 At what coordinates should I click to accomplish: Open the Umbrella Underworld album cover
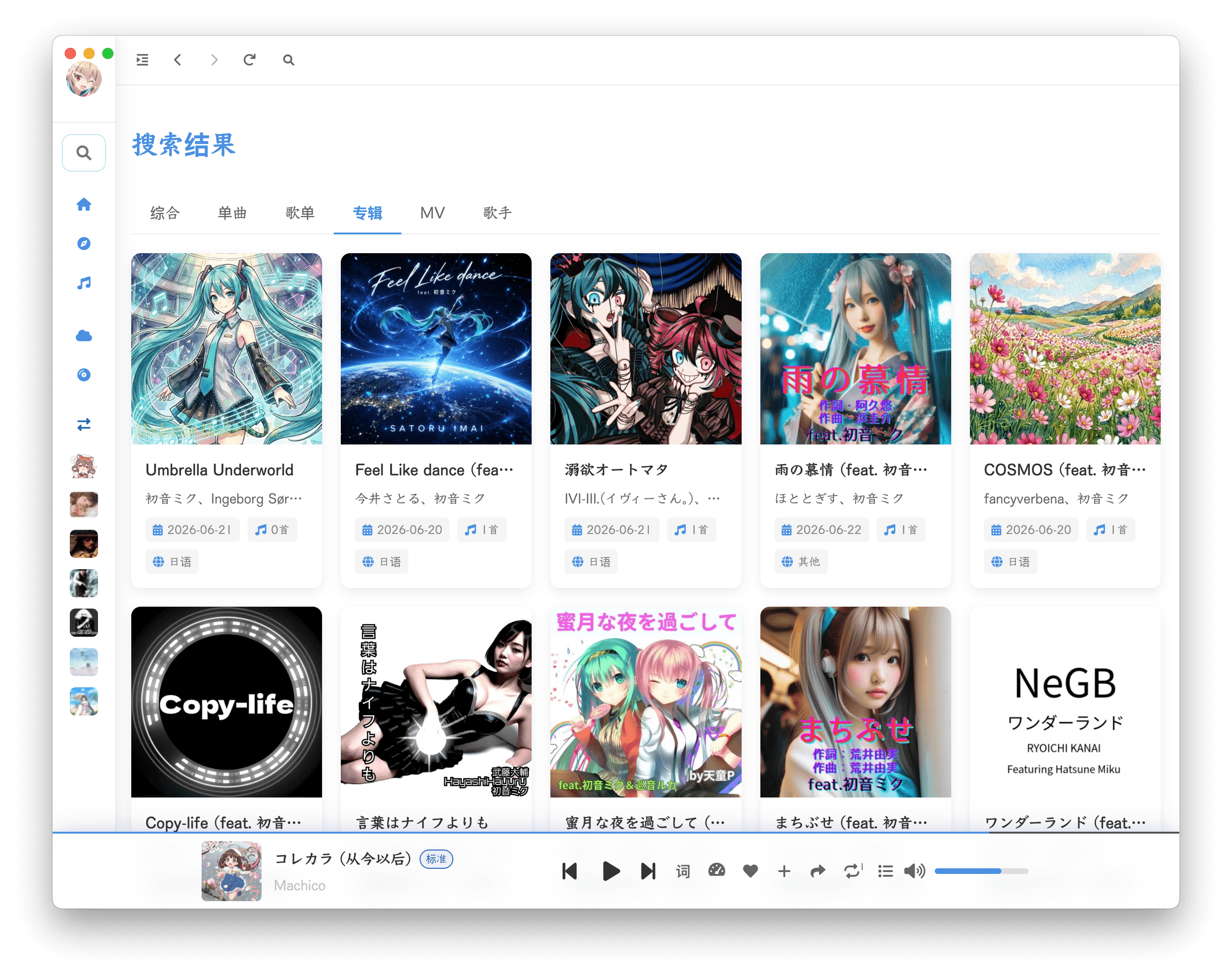click(x=227, y=349)
